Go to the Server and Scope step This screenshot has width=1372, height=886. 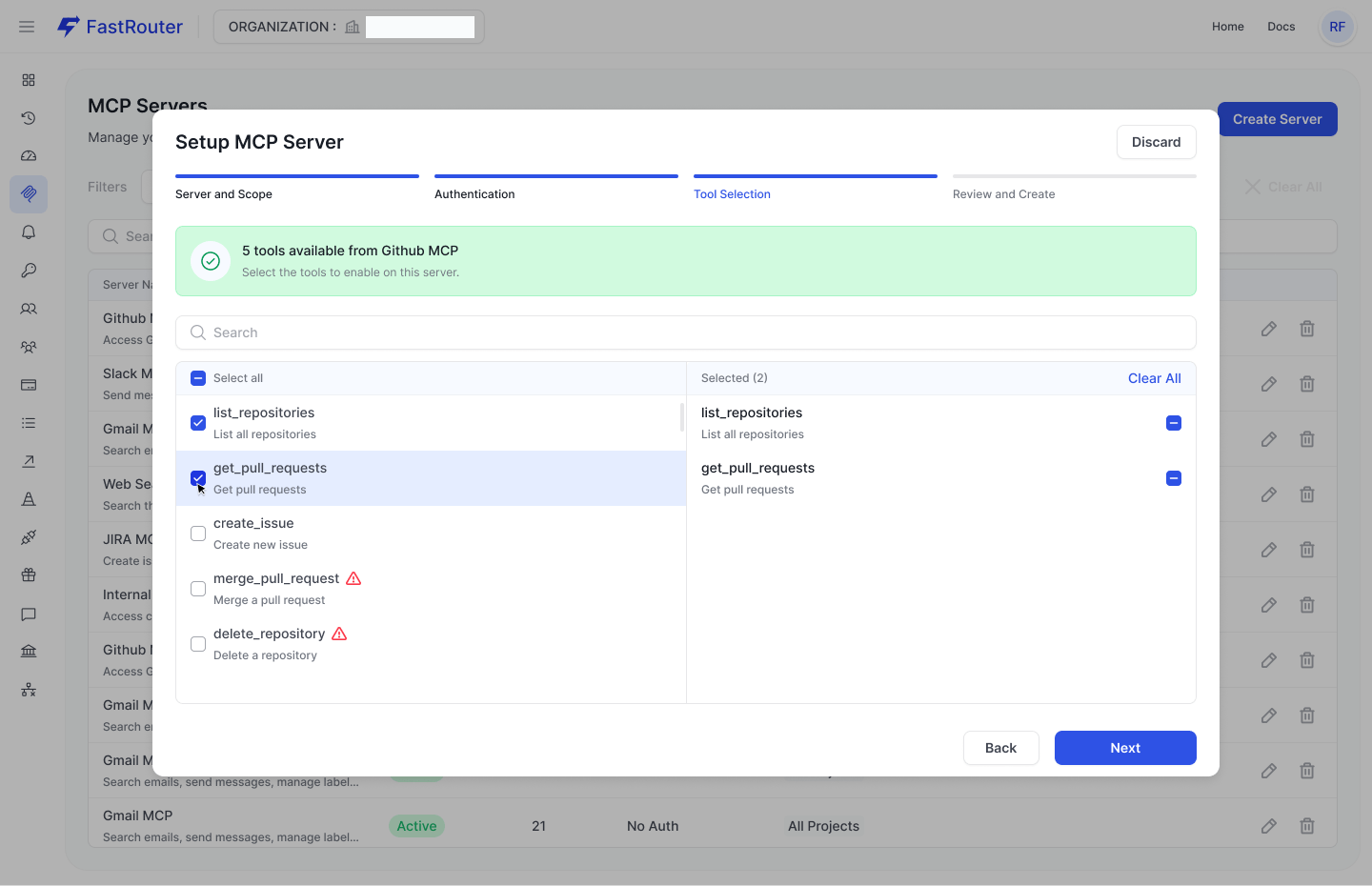click(x=224, y=193)
